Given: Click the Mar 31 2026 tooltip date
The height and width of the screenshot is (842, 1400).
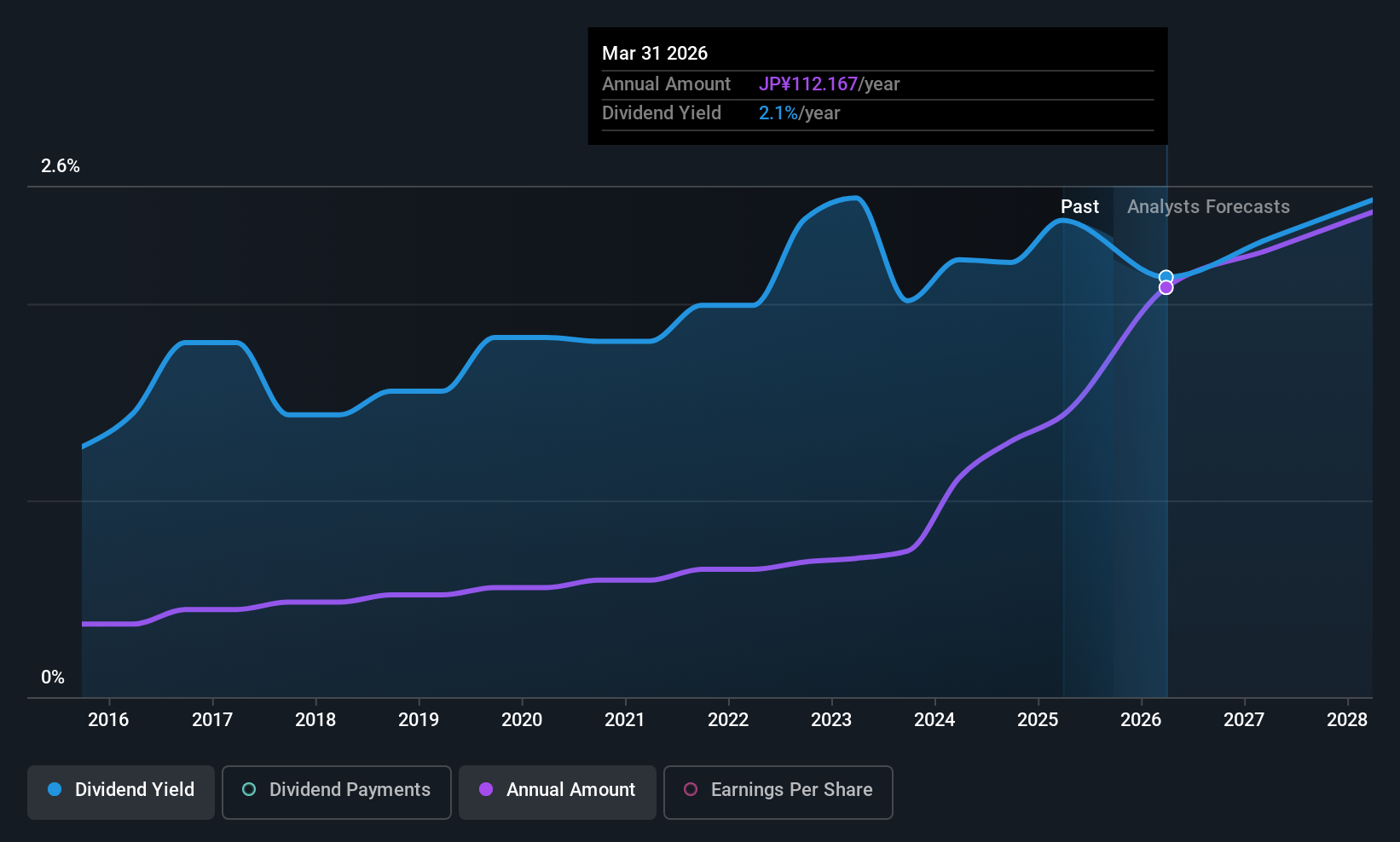Looking at the screenshot, I should tap(655, 53).
